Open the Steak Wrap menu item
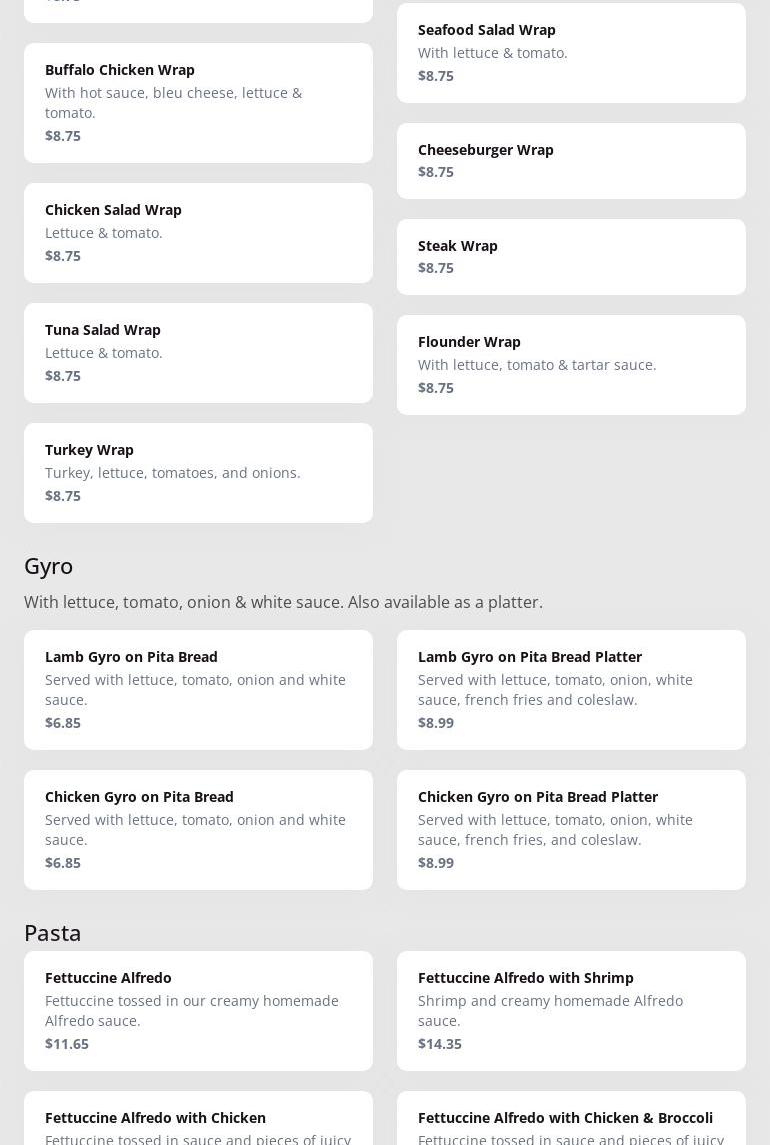Image resolution: width=770 pixels, height=1145 pixels. pyautogui.click(x=571, y=256)
